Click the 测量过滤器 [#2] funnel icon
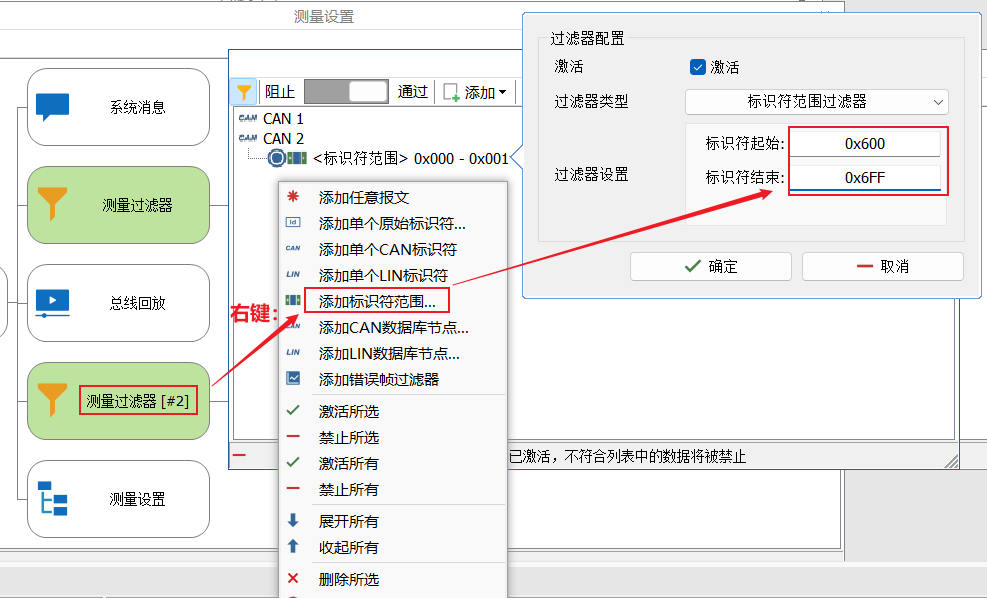This screenshot has width=987, height=598. click(x=52, y=400)
